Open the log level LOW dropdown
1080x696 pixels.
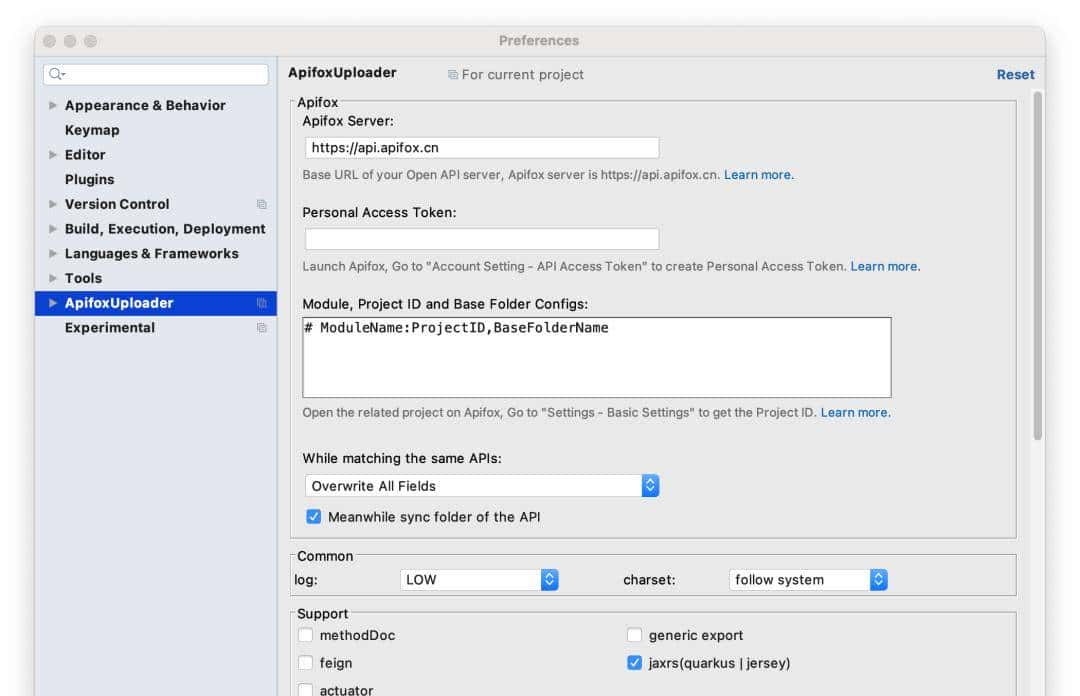tap(479, 580)
